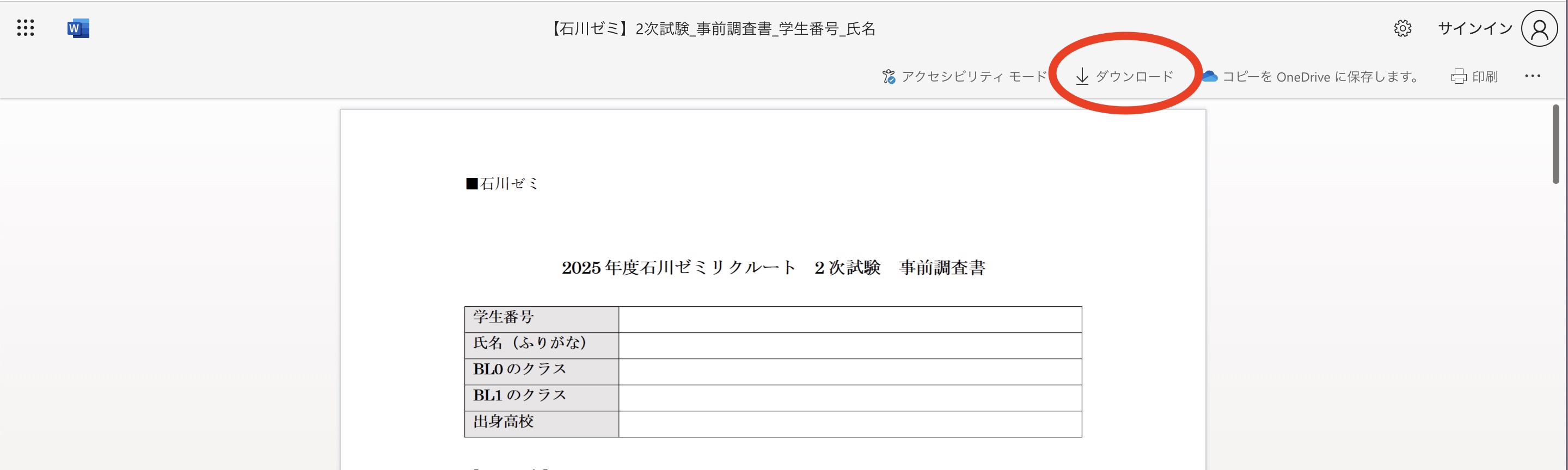Click the empty 氏名（ふりがな） table cell
This screenshot has height=470, width=1568.
[850, 345]
